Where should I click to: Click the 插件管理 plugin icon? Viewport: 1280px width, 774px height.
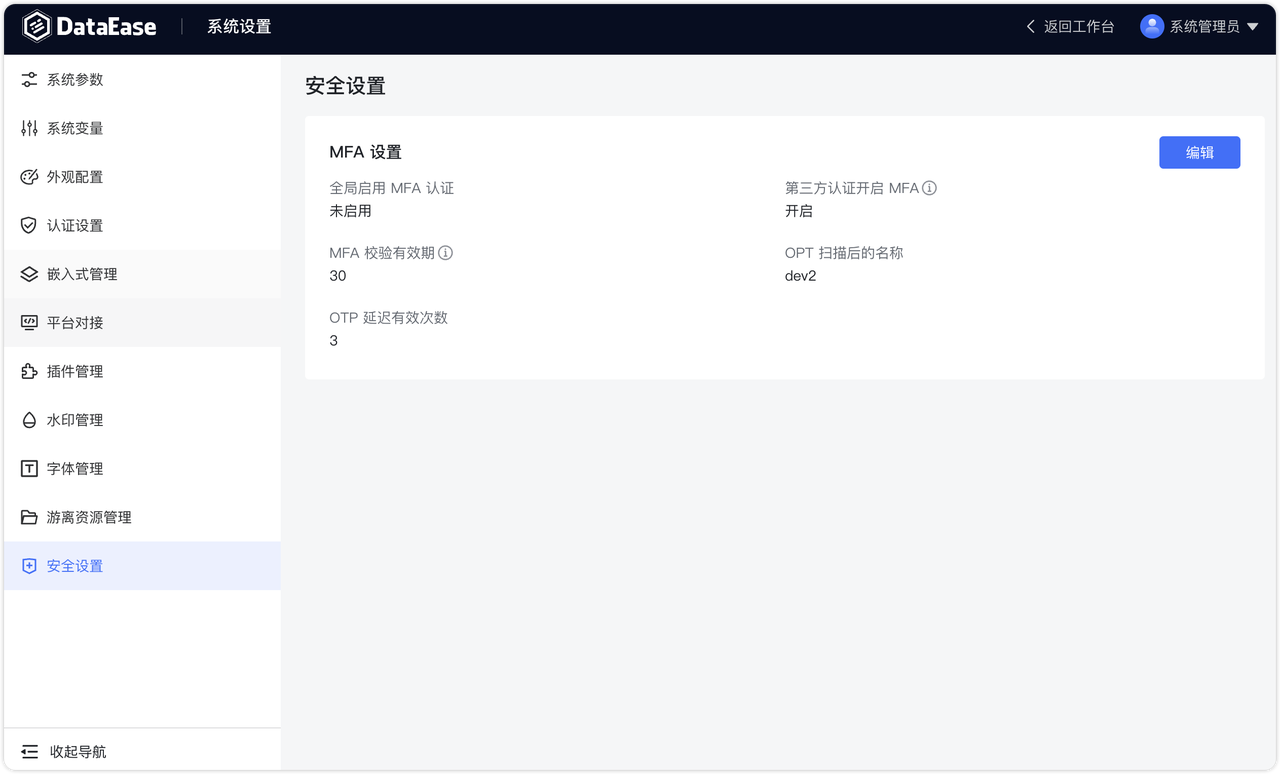tap(29, 371)
